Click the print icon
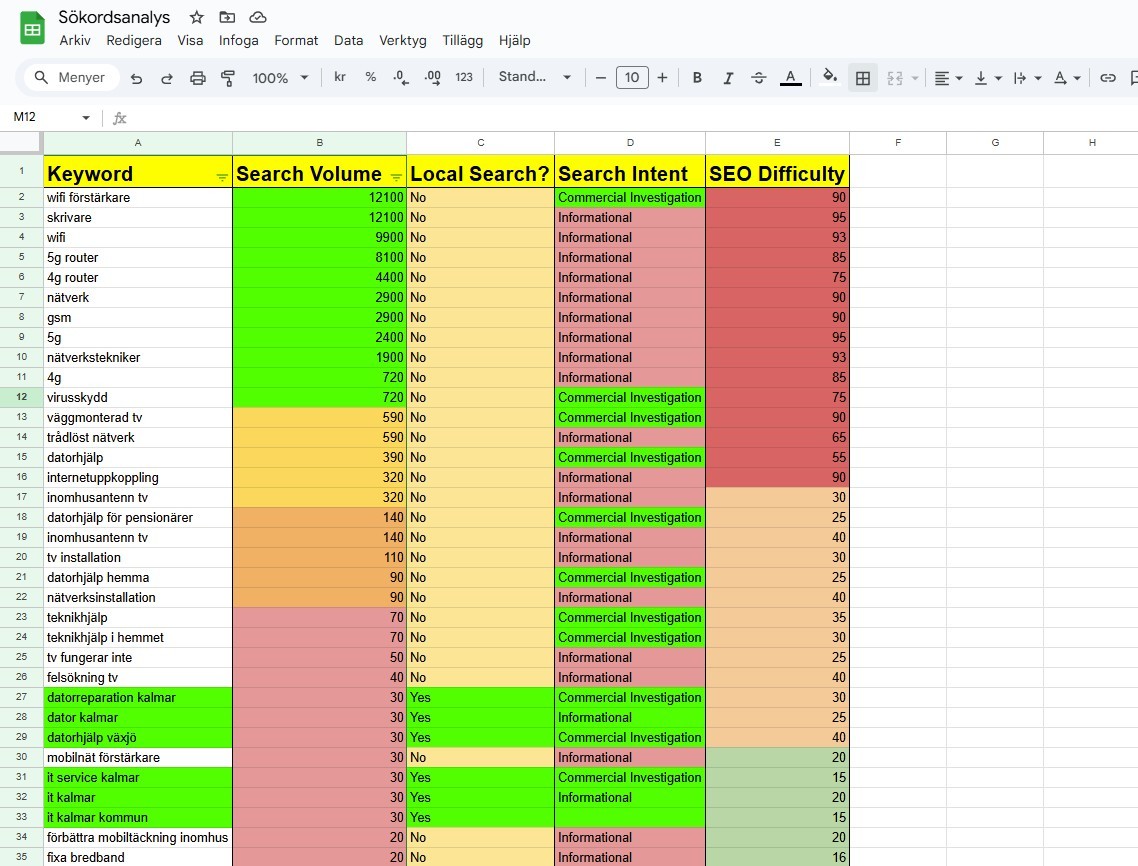Viewport: 1138px width, 866px height. point(197,78)
